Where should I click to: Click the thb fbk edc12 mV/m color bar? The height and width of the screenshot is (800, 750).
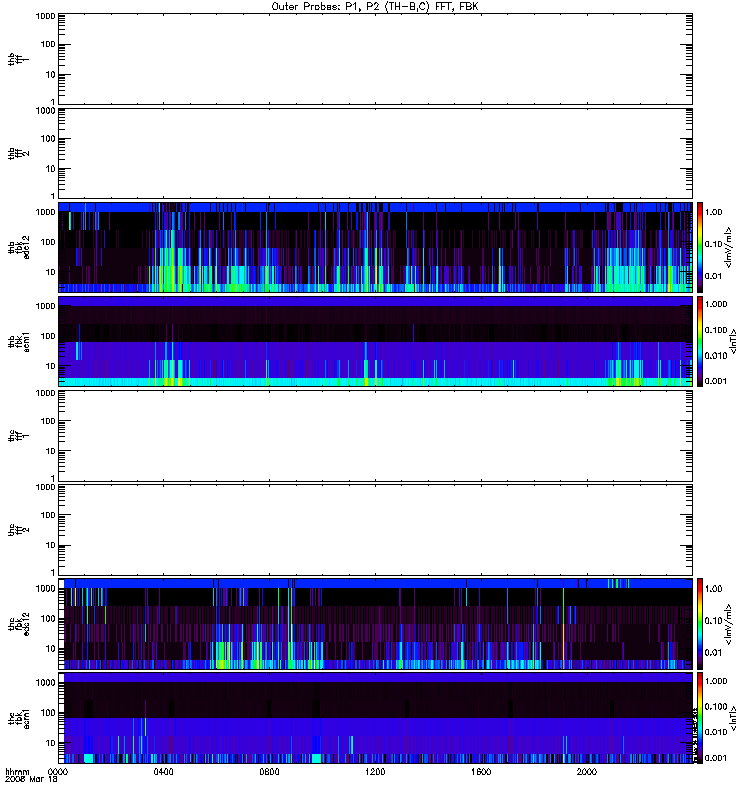click(700, 247)
